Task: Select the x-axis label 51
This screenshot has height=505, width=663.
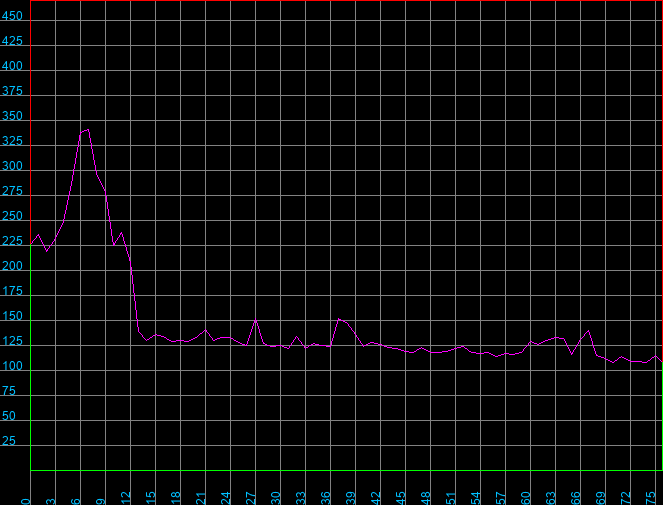Action: coord(451,498)
